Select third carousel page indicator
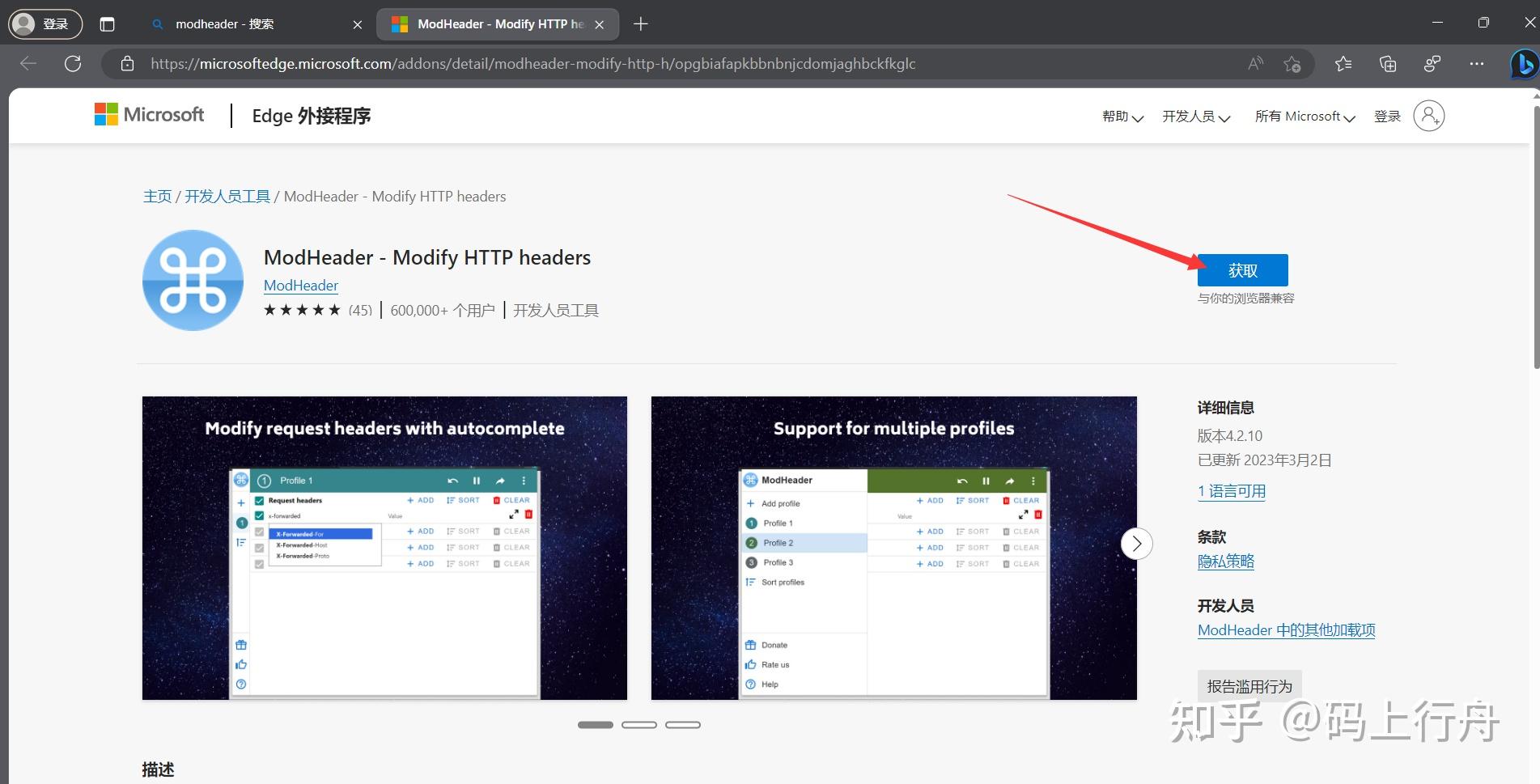Screen dimensions: 1540x784 click(683, 725)
